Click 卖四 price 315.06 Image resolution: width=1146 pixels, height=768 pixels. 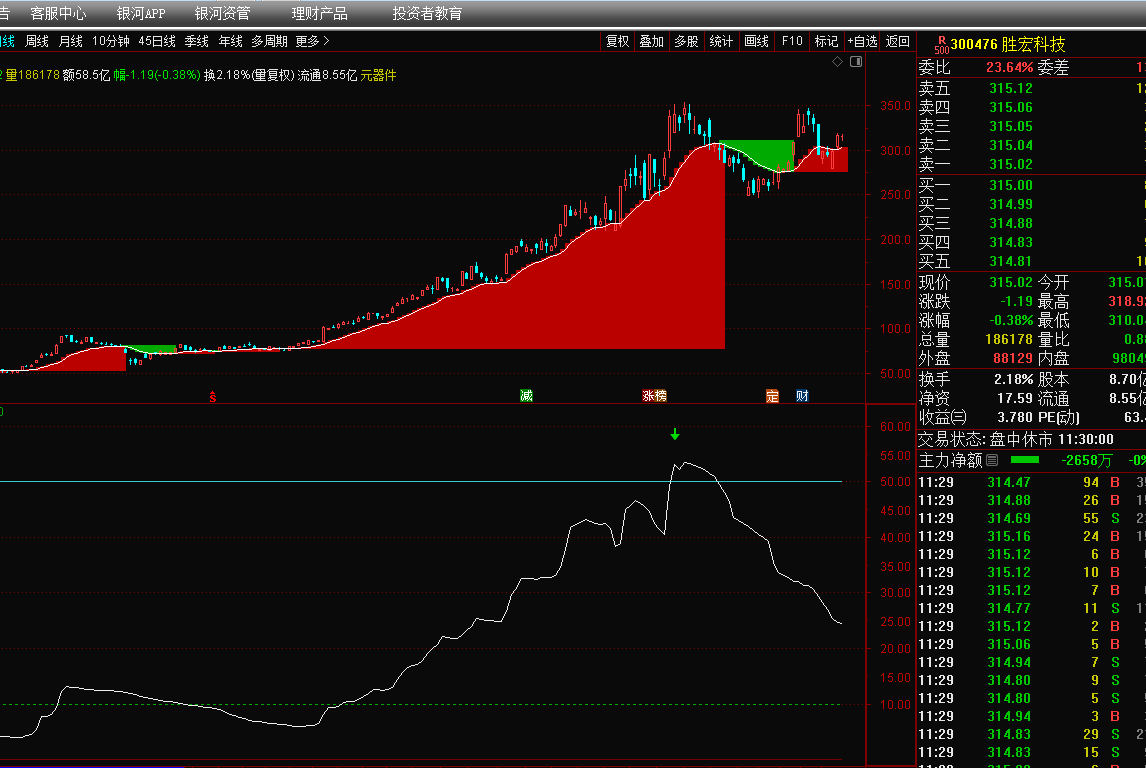1011,107
